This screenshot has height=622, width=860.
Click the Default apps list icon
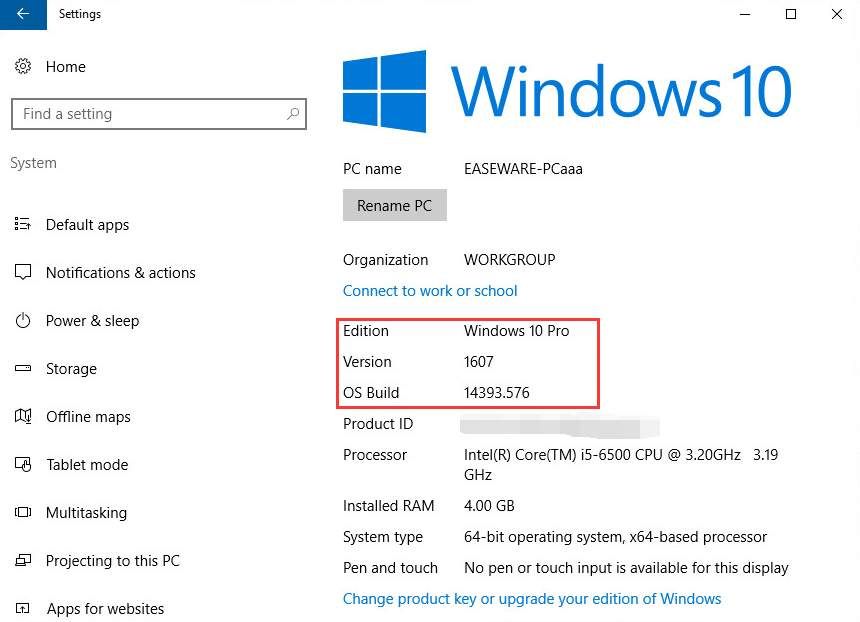23,225
